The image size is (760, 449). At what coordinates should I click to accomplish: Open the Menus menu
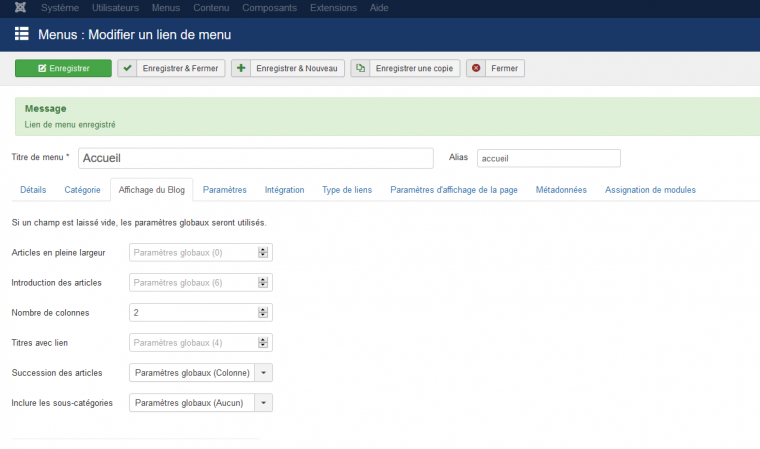tap(166, 8)
